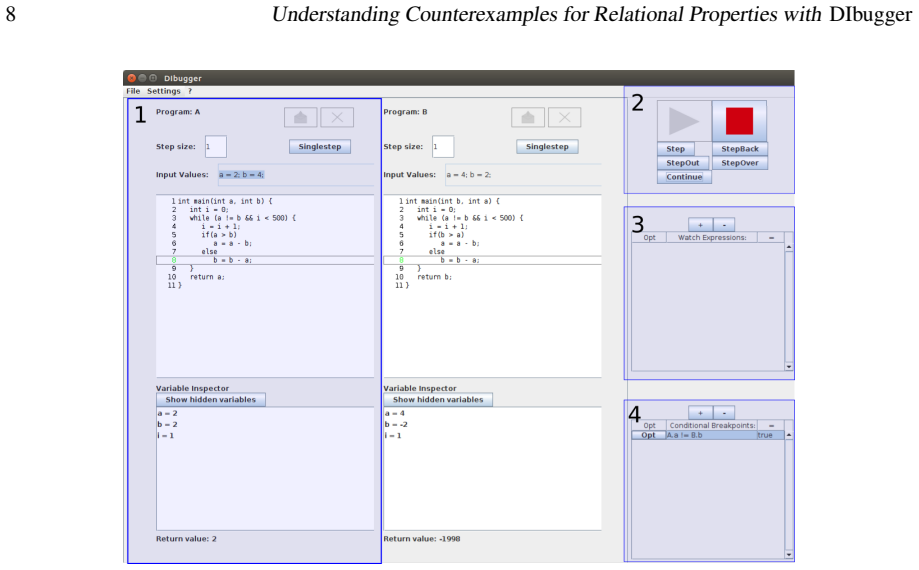Select 'a = 2' in Program A variable inspector
This screenshot has height=570, width=919.
click(x=167, y=413)
